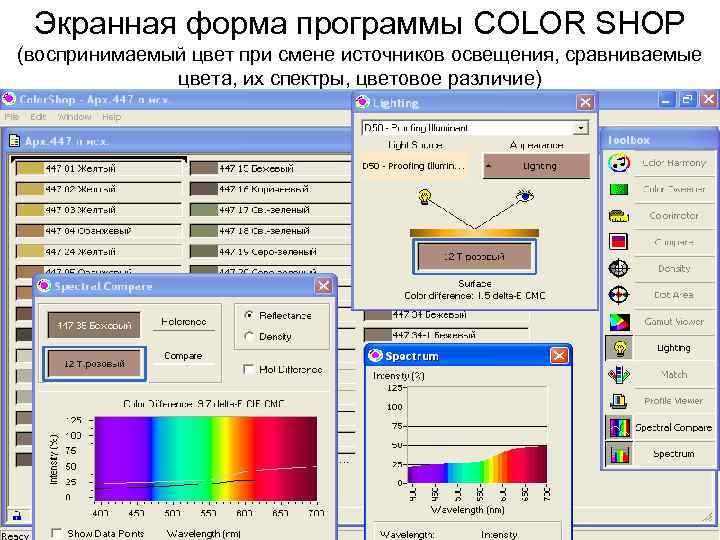Screen dimensions: 720x540
Task: Click the Spectrum label button in Toolbox
Action: tap(674, 454)
